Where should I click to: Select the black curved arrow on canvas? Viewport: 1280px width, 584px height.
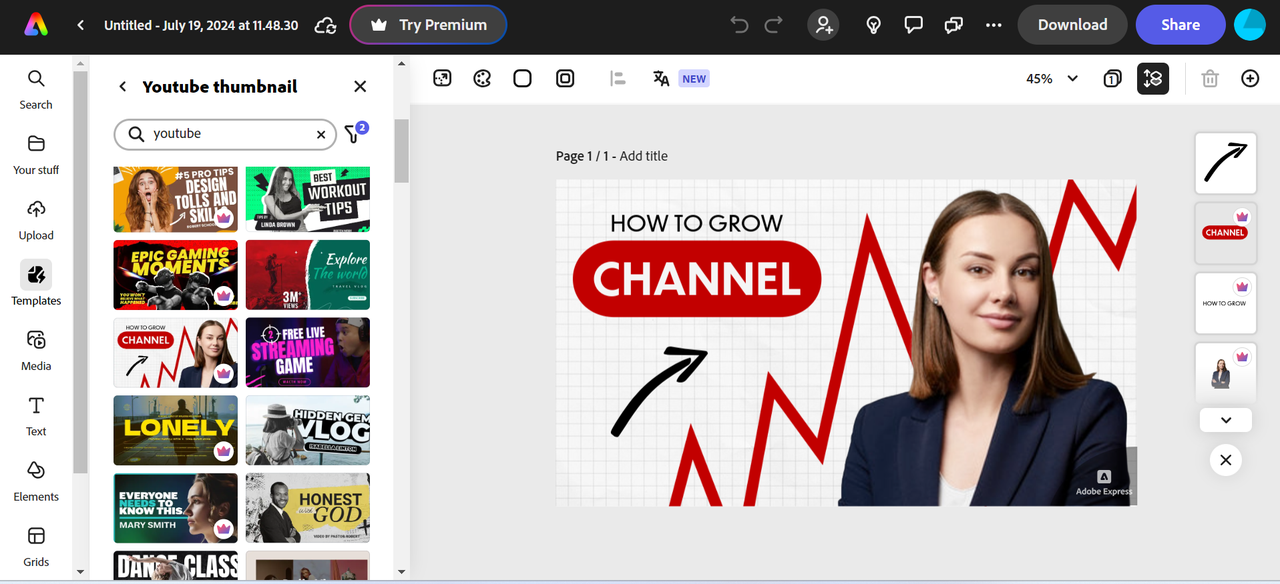659,391
